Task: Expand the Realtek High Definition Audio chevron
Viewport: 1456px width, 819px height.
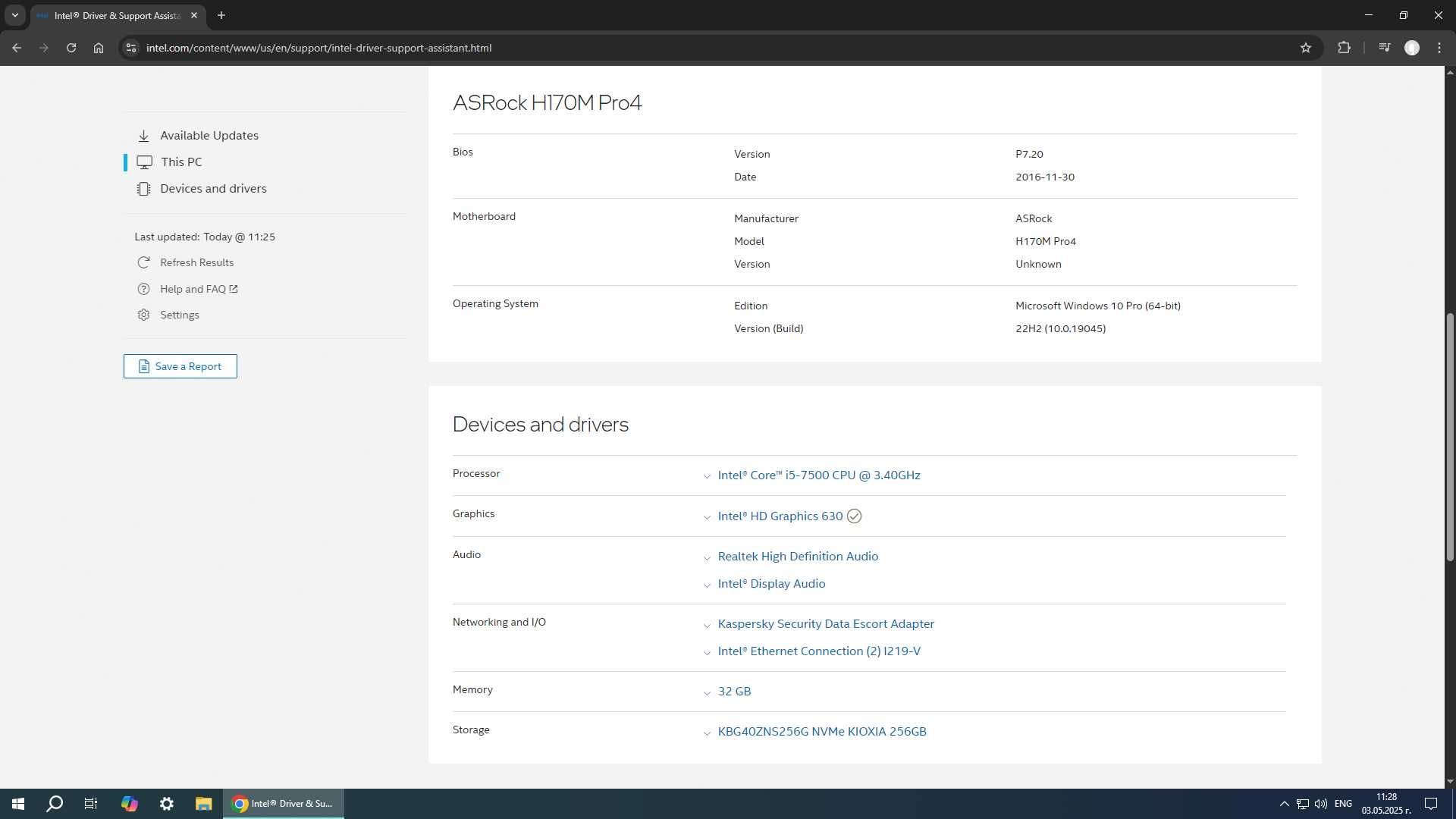Action: tap(707, 557)
